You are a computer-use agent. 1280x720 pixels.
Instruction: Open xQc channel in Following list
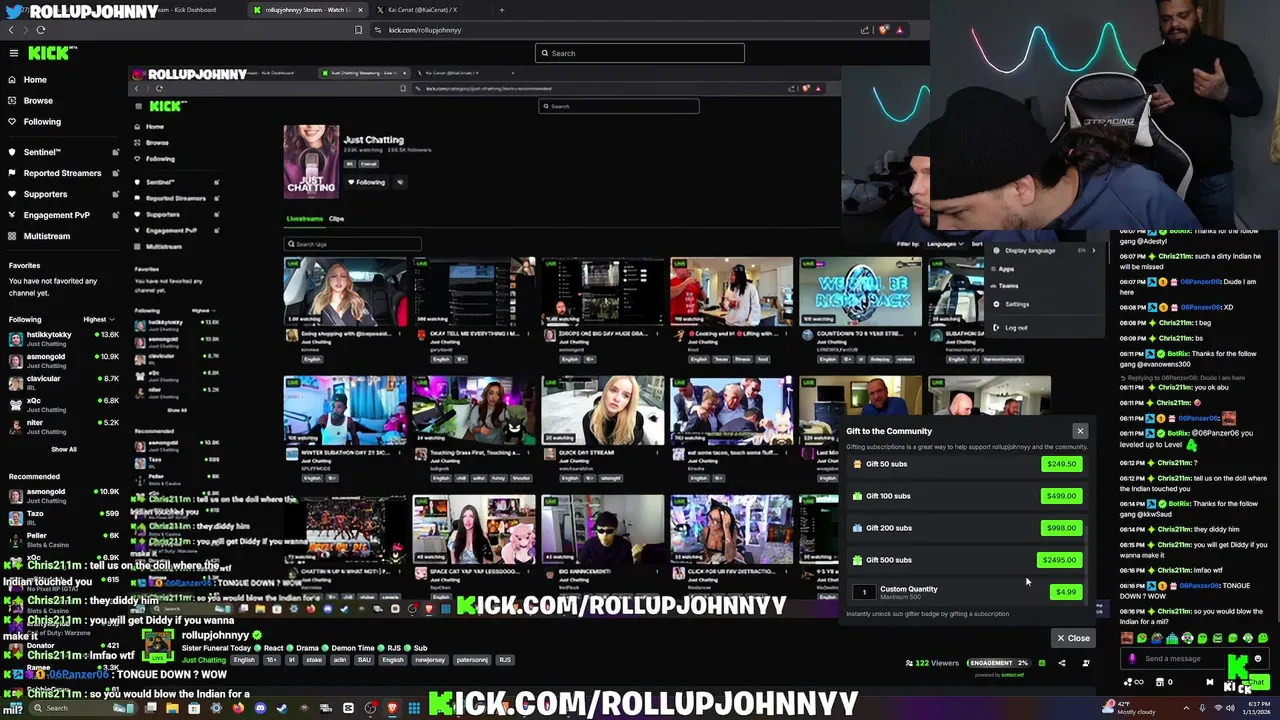62,404
